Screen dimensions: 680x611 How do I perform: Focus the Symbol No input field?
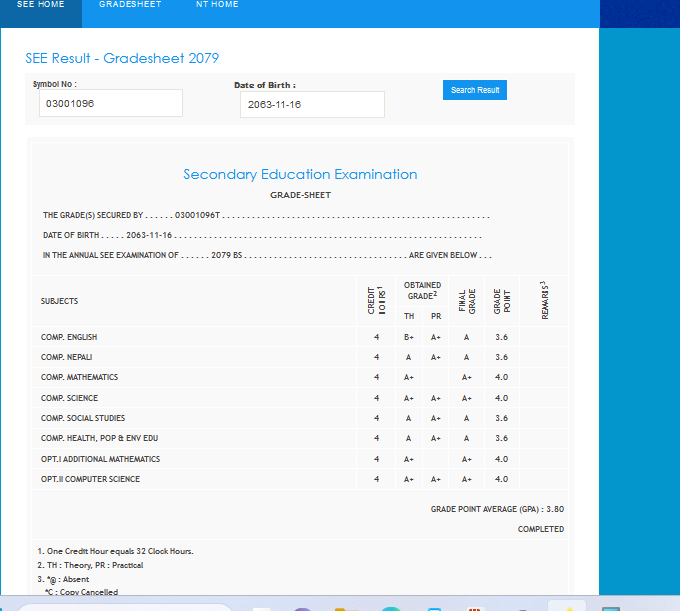tap(111, 104)
